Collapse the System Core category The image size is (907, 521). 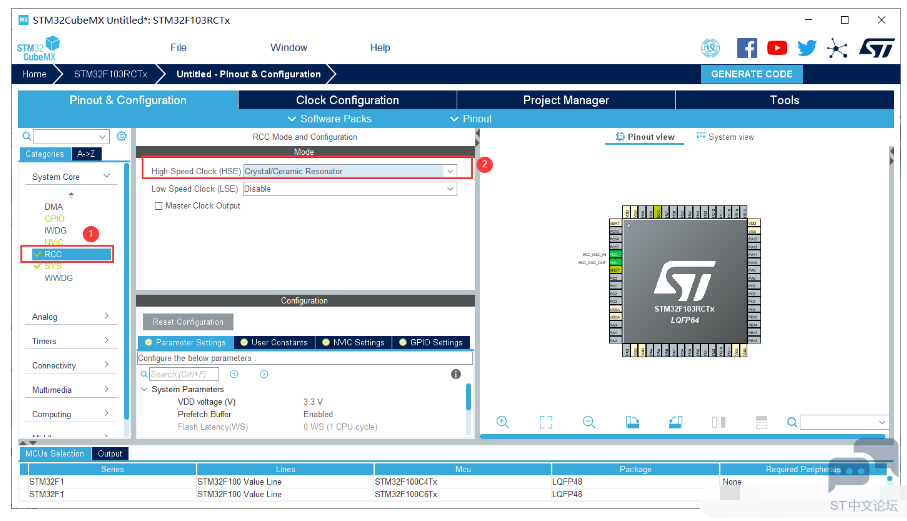coord(107,176)
